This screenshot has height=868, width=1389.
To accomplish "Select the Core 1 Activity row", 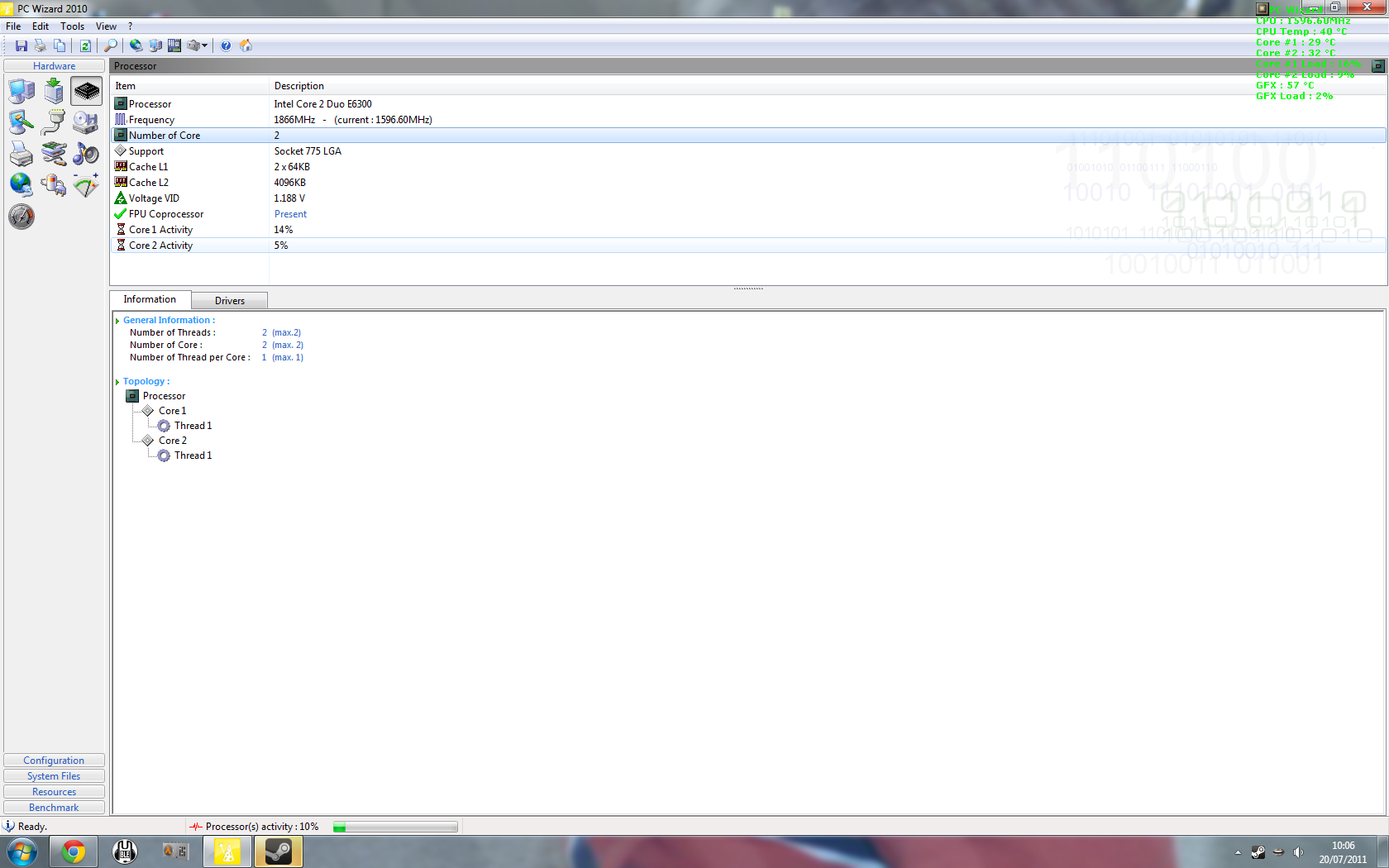I will tap(748, 230).
